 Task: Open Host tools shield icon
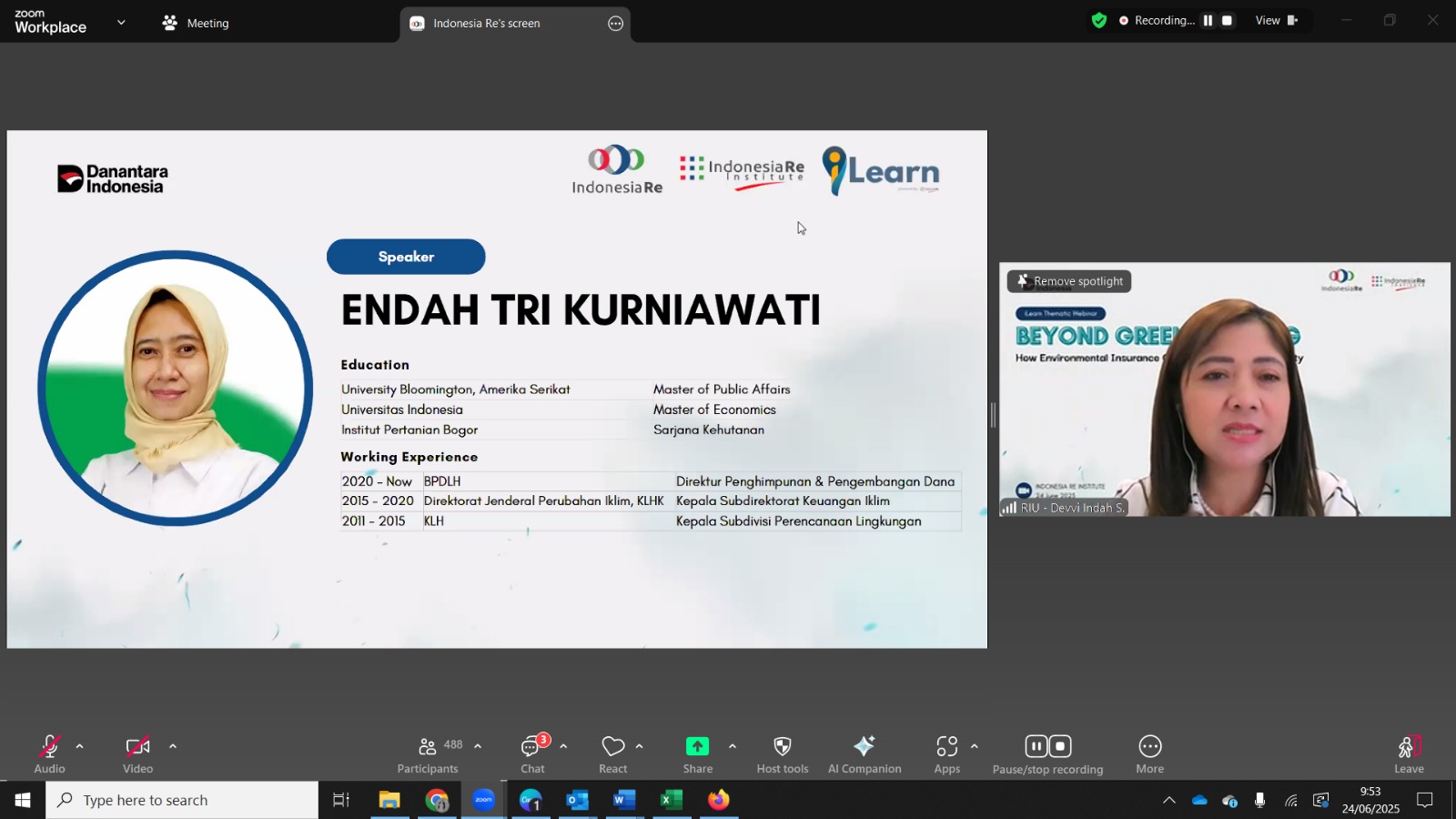click(x=782, y=747)
